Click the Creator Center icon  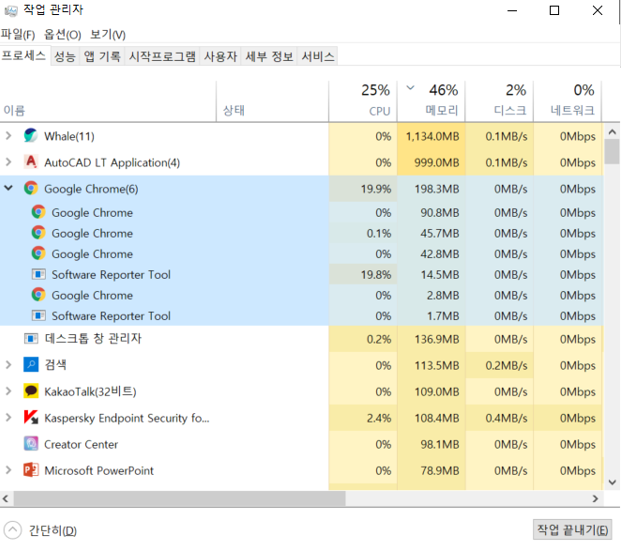31,444
